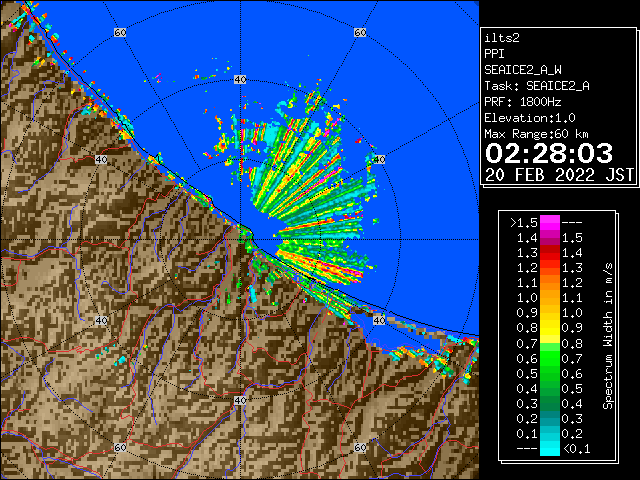640x480 pixels.
Task: Click the "PRF: 1800Hz" value
Action: [x=522, y=102]
